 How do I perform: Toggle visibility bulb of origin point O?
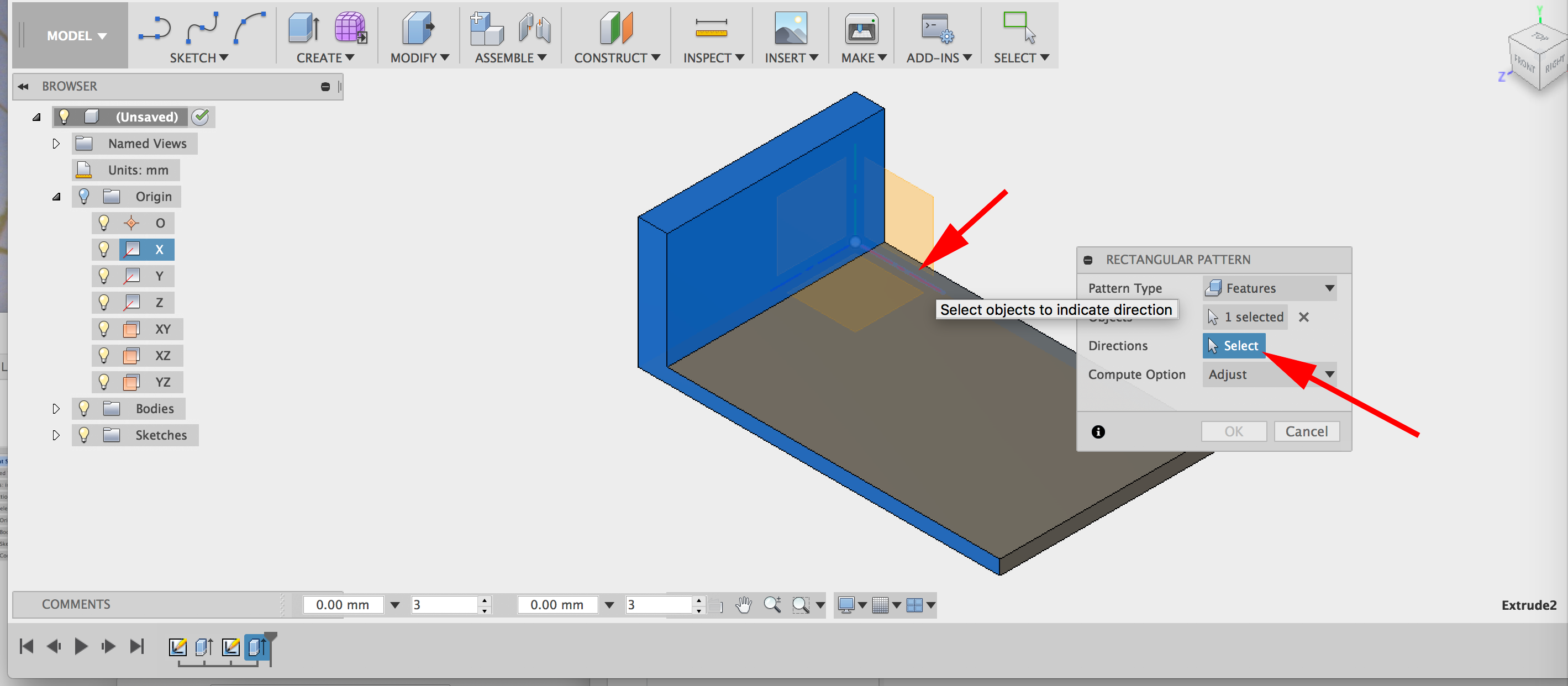coord(104,223)
